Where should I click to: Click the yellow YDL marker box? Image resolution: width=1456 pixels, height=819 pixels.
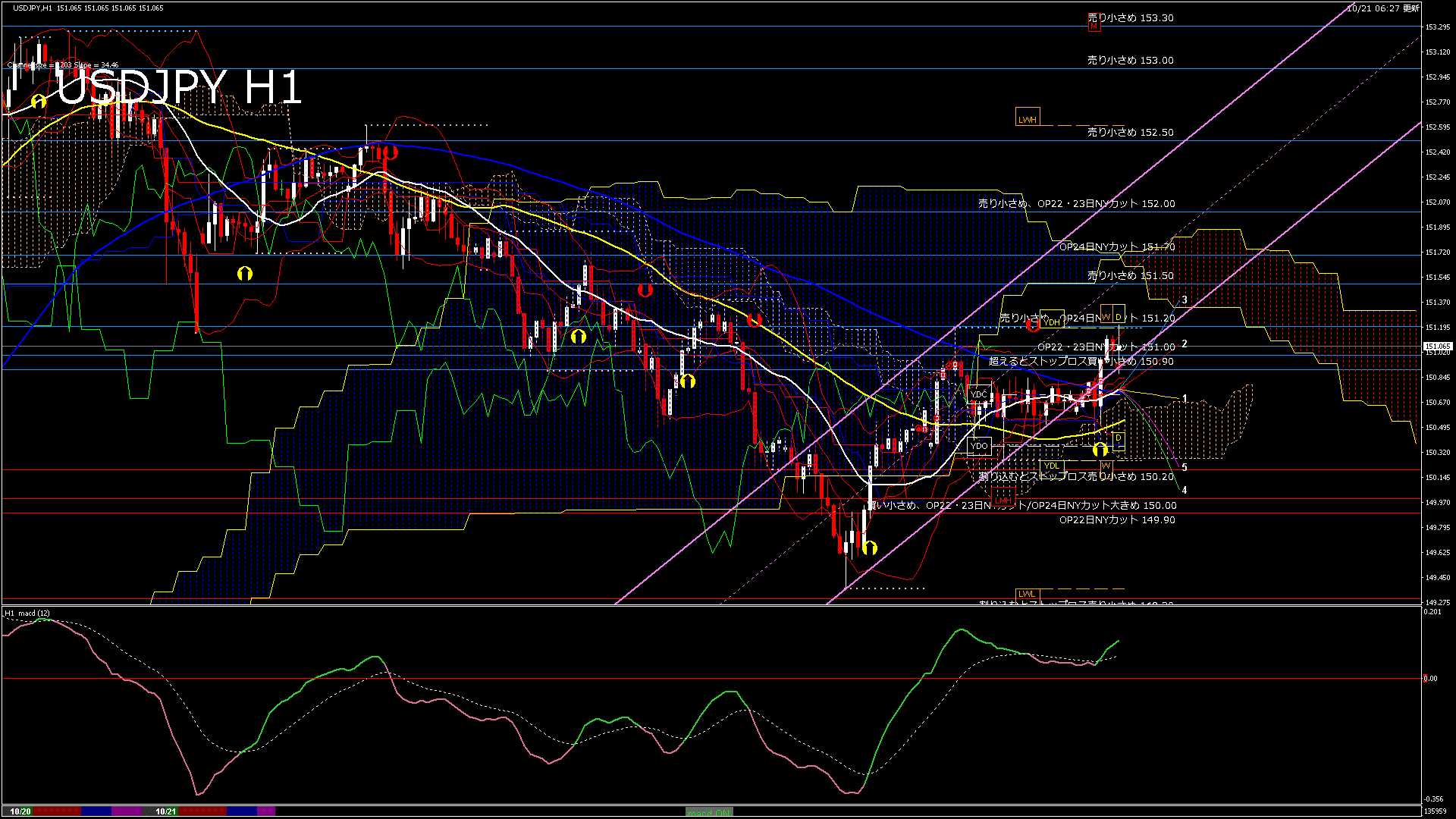[1052, 466]
